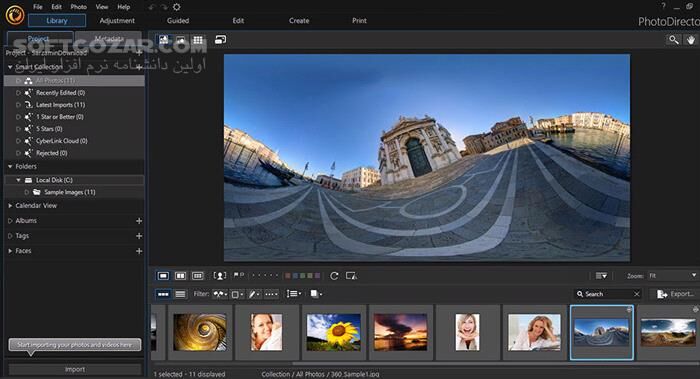Open the File menu
The height and width of the screenshot is (379, 700).
coord(38,7)
